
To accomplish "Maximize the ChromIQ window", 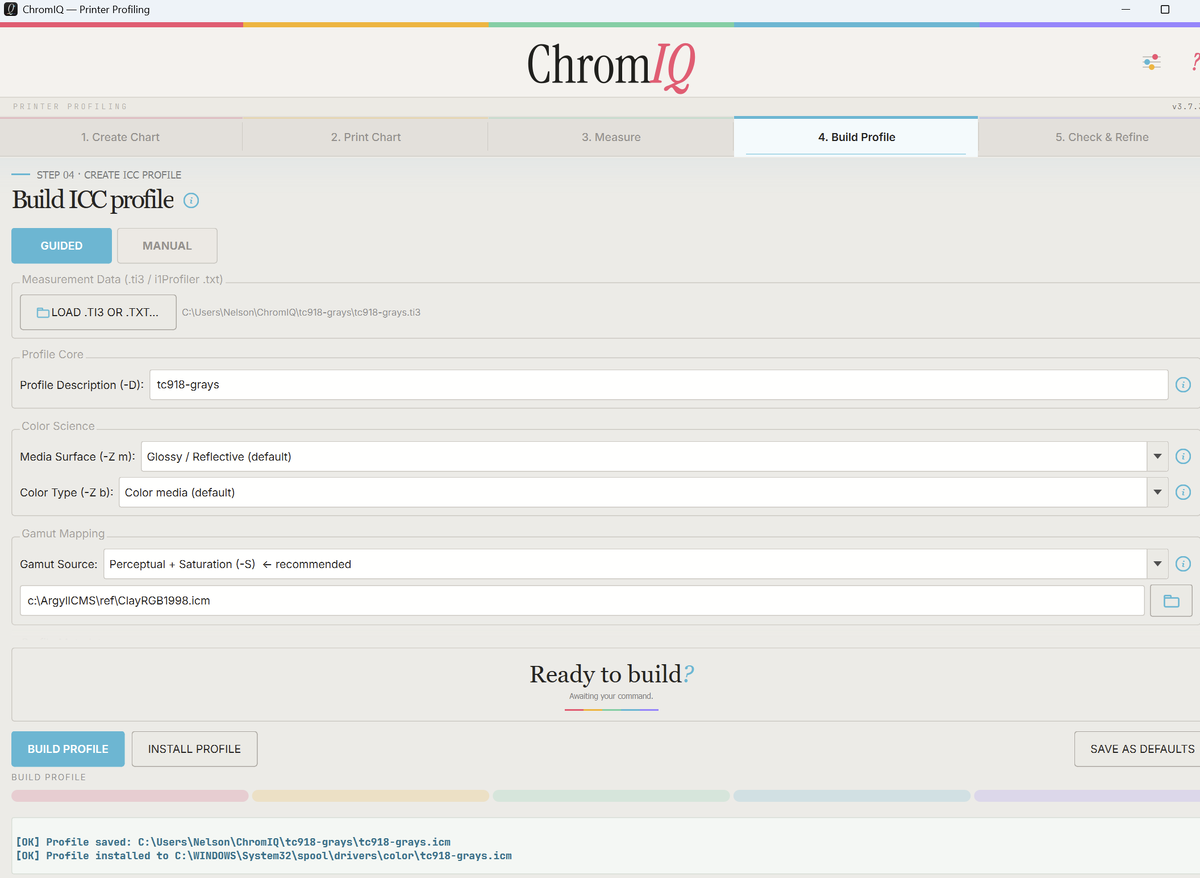I will 1165,9.
